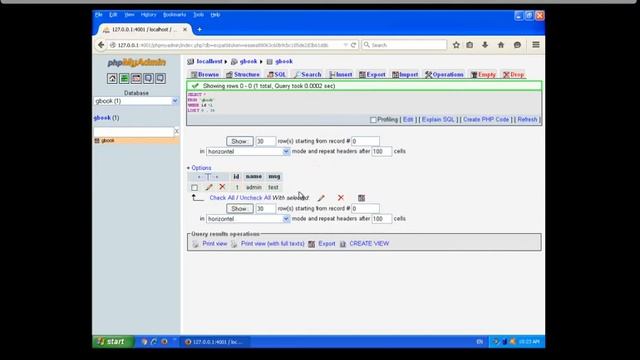Screen dimensions: 640x360
Task: Click the Print view link
Action: click(x=215, y=244)
